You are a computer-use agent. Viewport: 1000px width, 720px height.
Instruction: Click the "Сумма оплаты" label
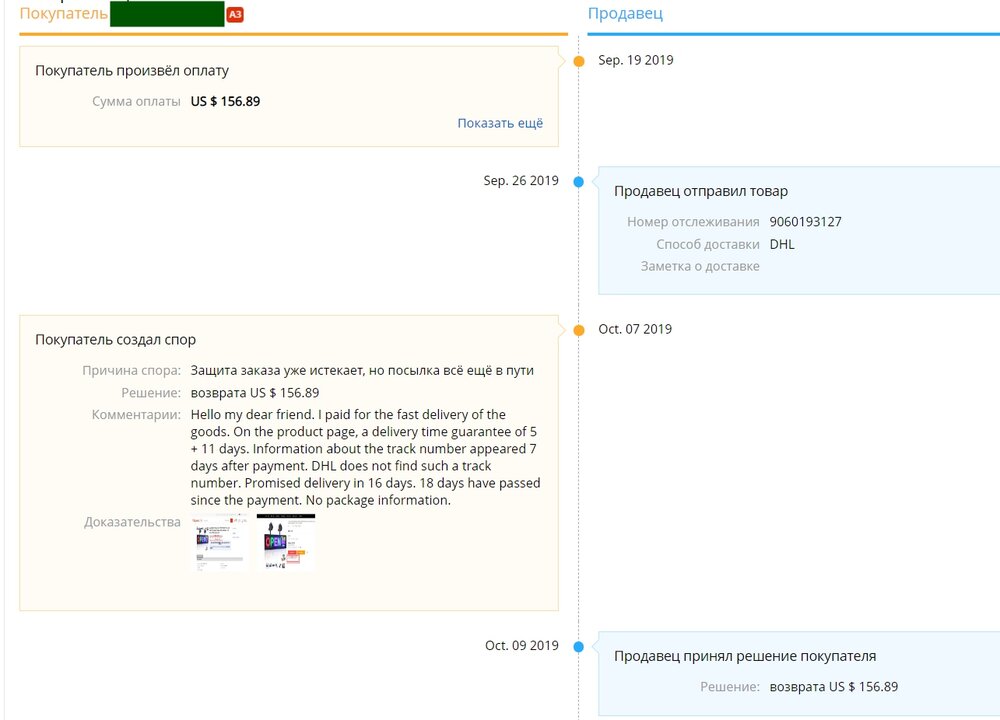(x=136, y=101)
